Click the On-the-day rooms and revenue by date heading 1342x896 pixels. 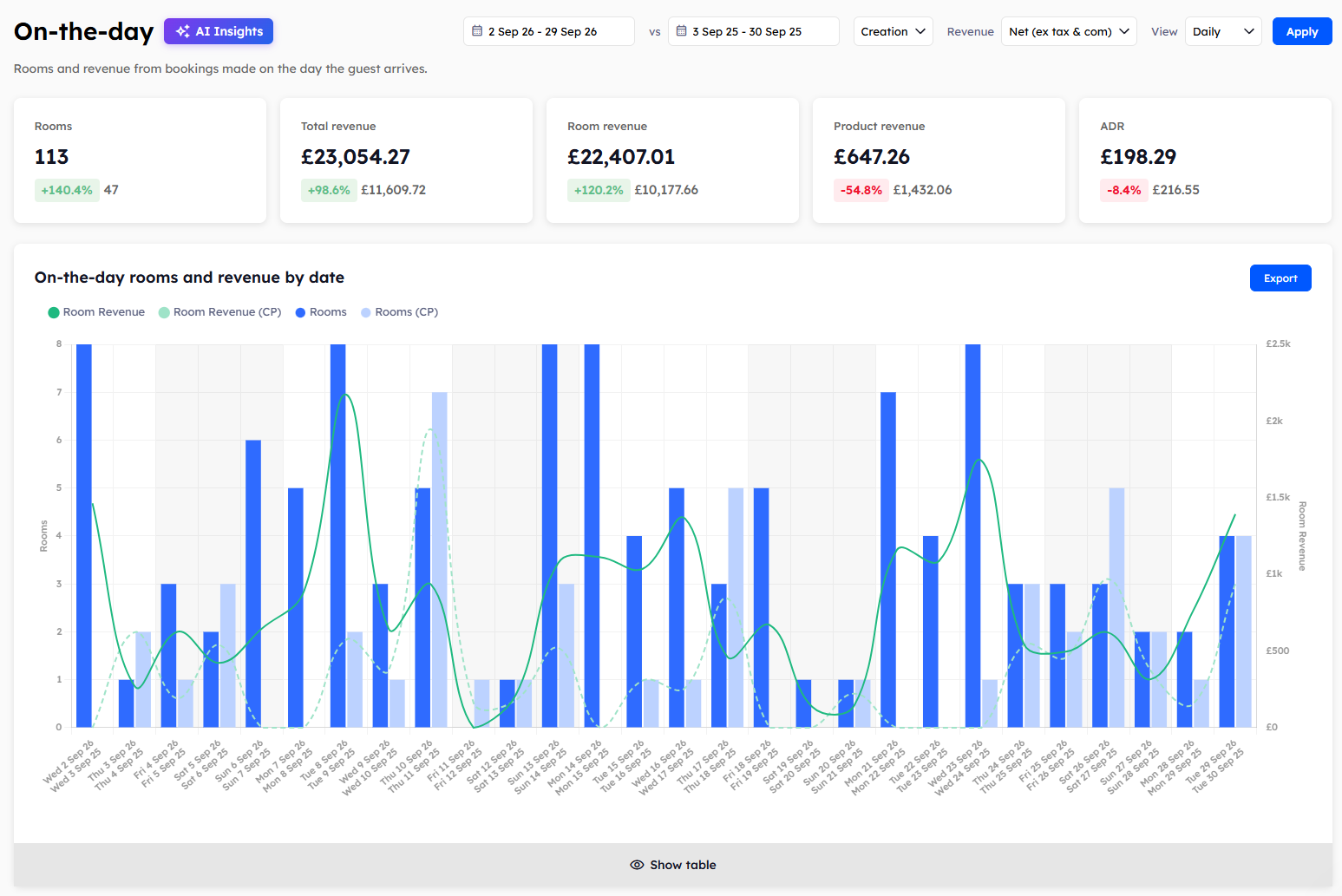[189, 278]
